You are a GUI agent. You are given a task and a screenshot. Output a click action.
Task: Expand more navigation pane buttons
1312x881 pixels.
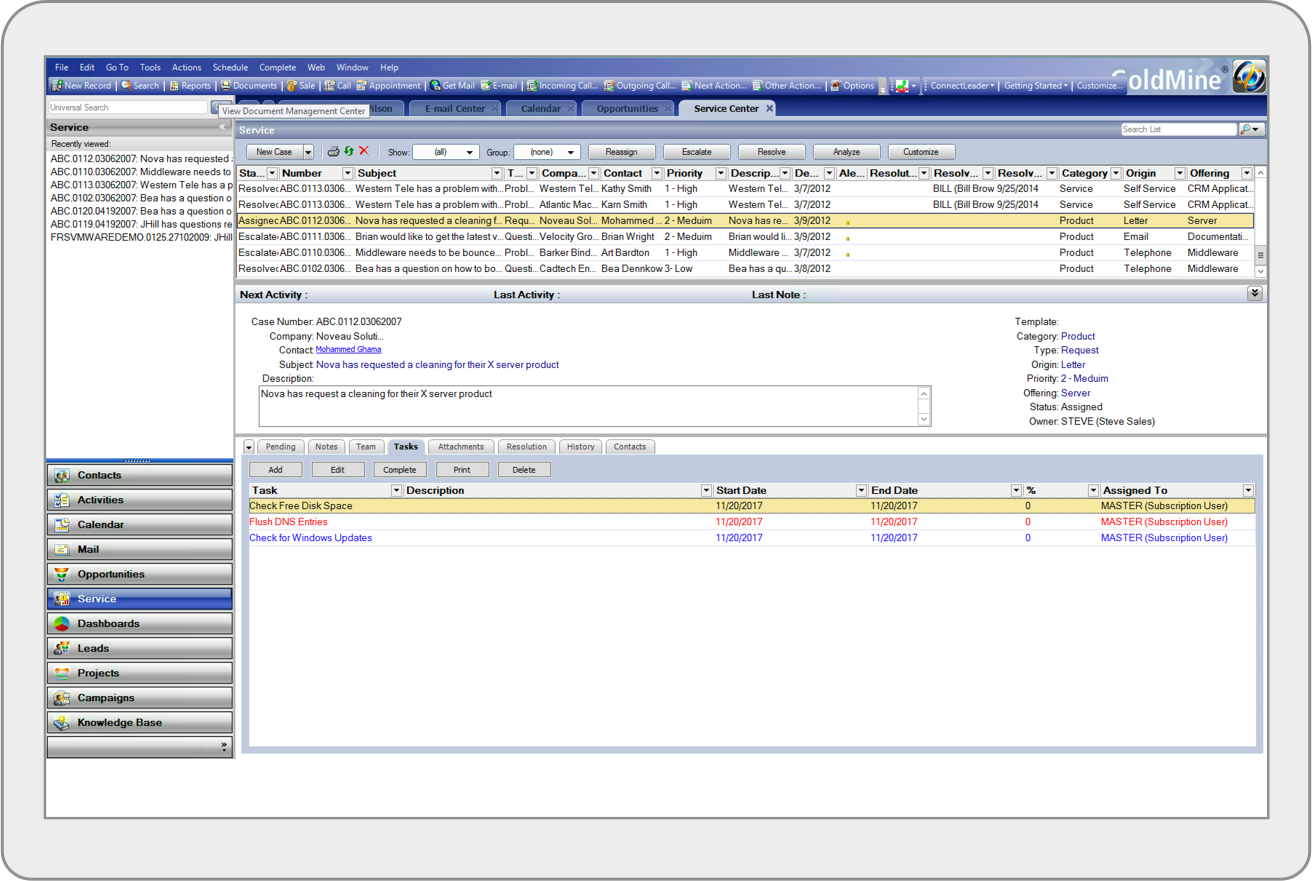224,746
